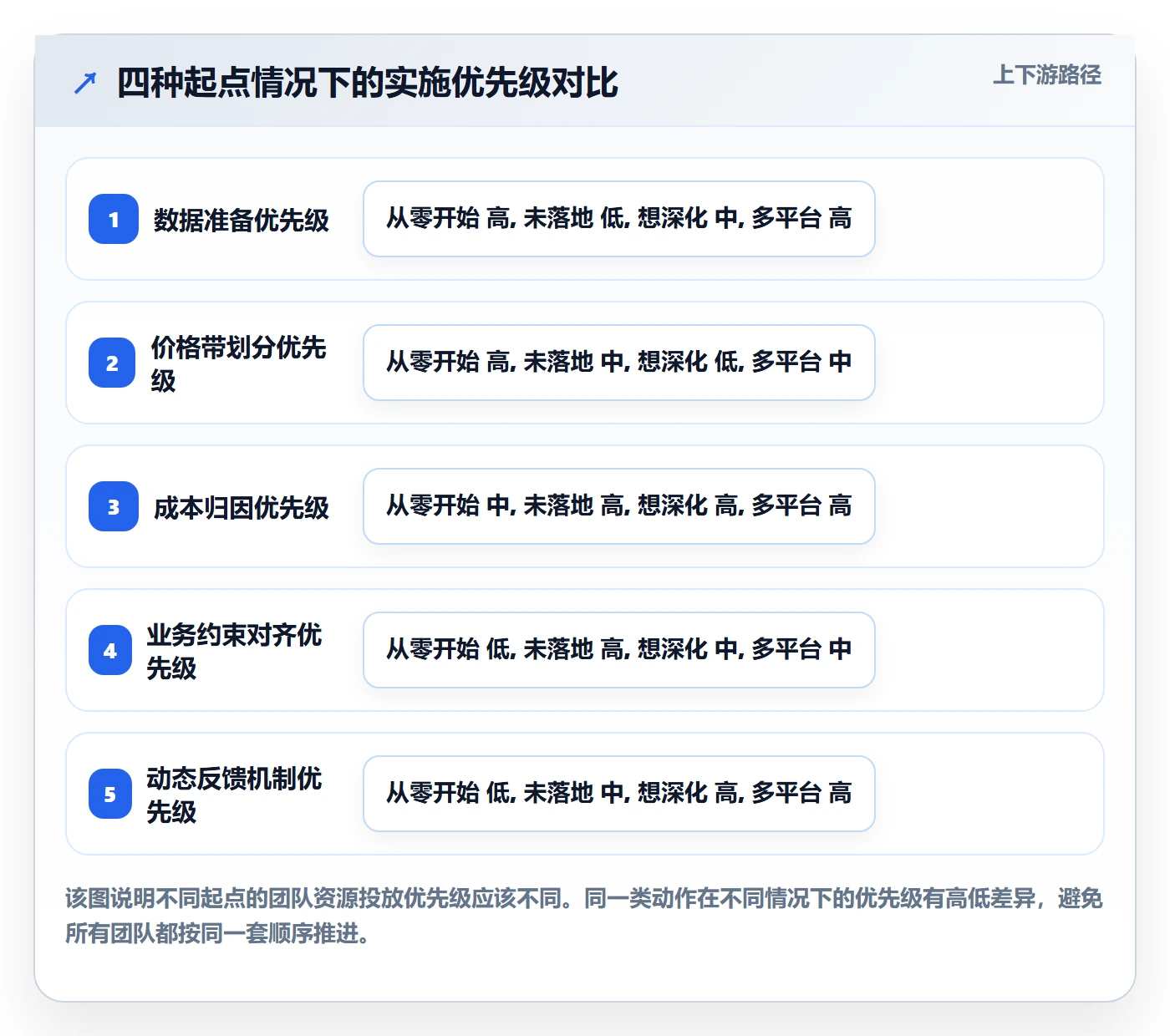Select the 成本归因优先级 row label

pyautogui.click(x=242, y=507)
